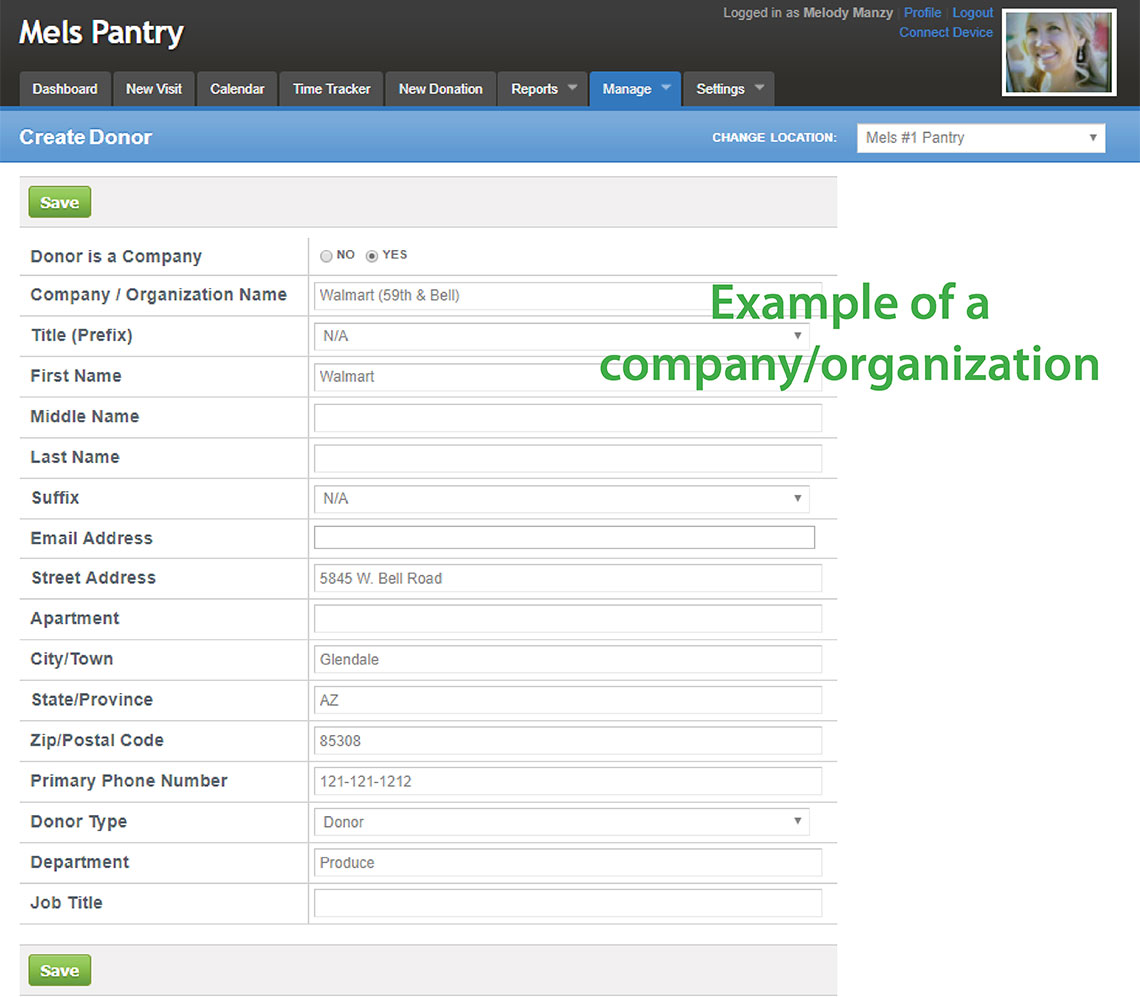Click the Last Name input field
The height and width of the screenshot is (997, 1140).
pyautogui.click(x=568, y=458)
